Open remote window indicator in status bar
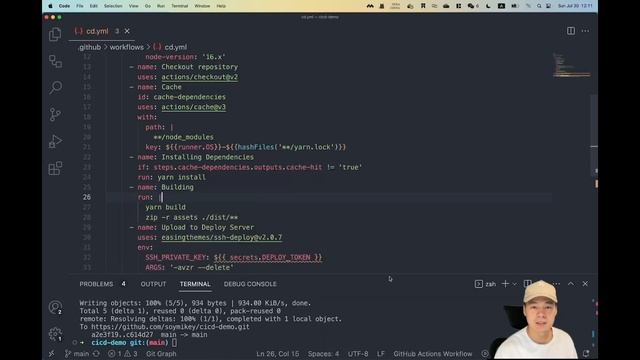Viewport: 640px width, 360px height. 51,354
